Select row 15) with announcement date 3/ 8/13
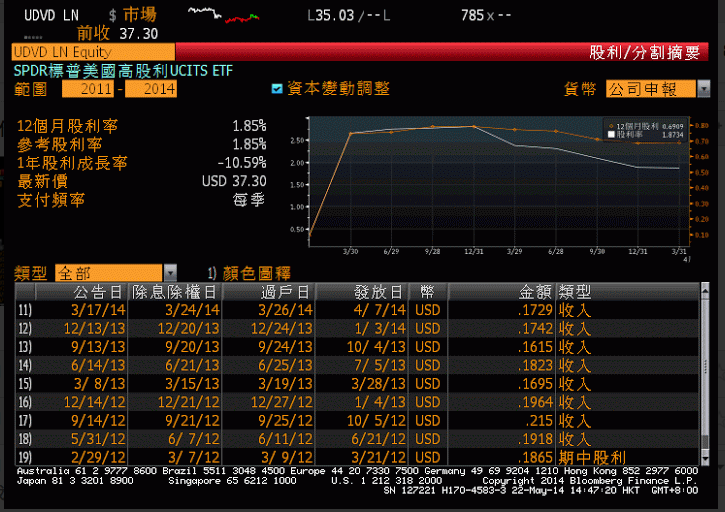 click(x=357, y=384)
